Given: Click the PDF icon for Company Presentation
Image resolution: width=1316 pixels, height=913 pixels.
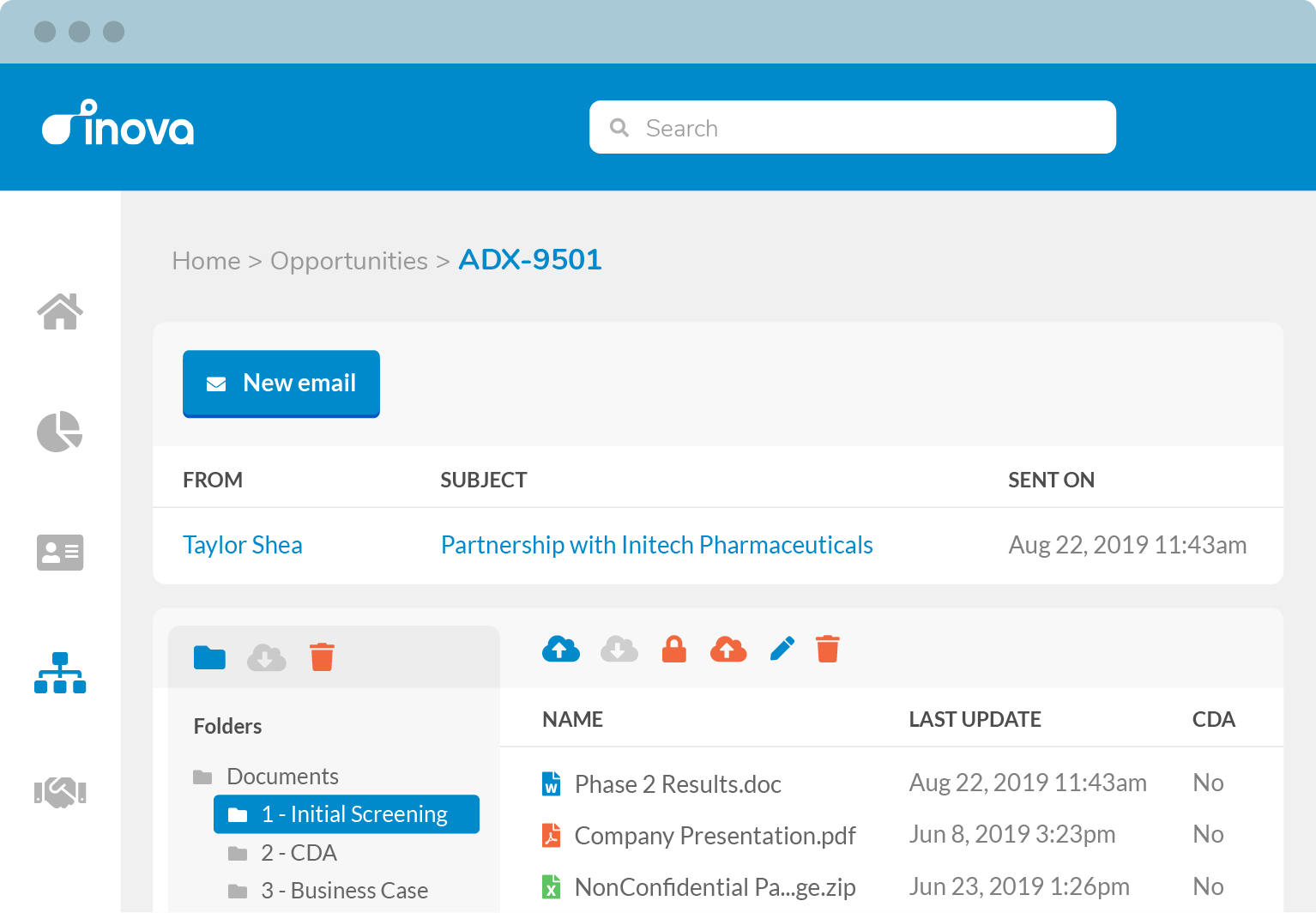Looking at the screenshot, I should pos(552,835).
